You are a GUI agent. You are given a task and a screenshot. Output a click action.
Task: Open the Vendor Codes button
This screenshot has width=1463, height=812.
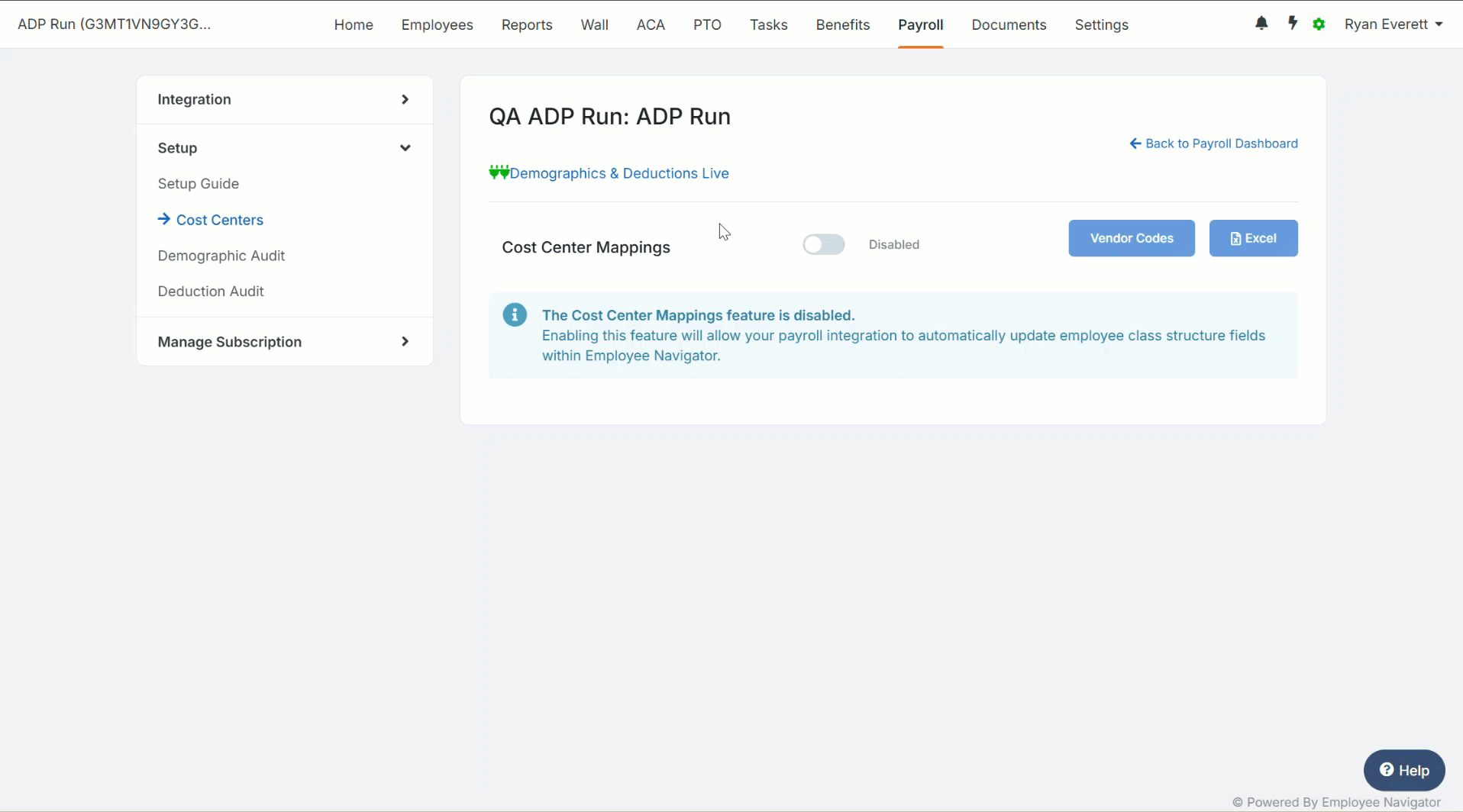click(1131, 238)
